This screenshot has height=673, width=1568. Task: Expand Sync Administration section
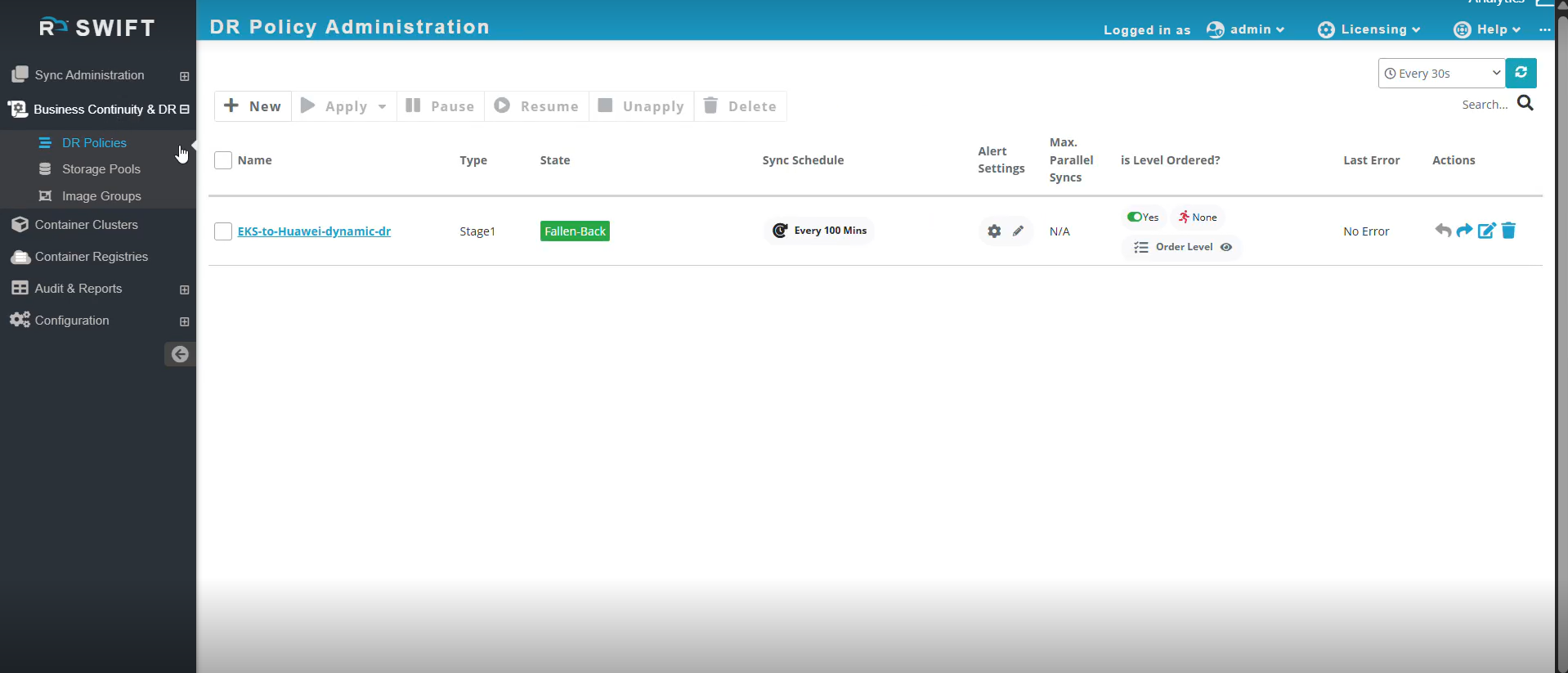click(184, 76)
